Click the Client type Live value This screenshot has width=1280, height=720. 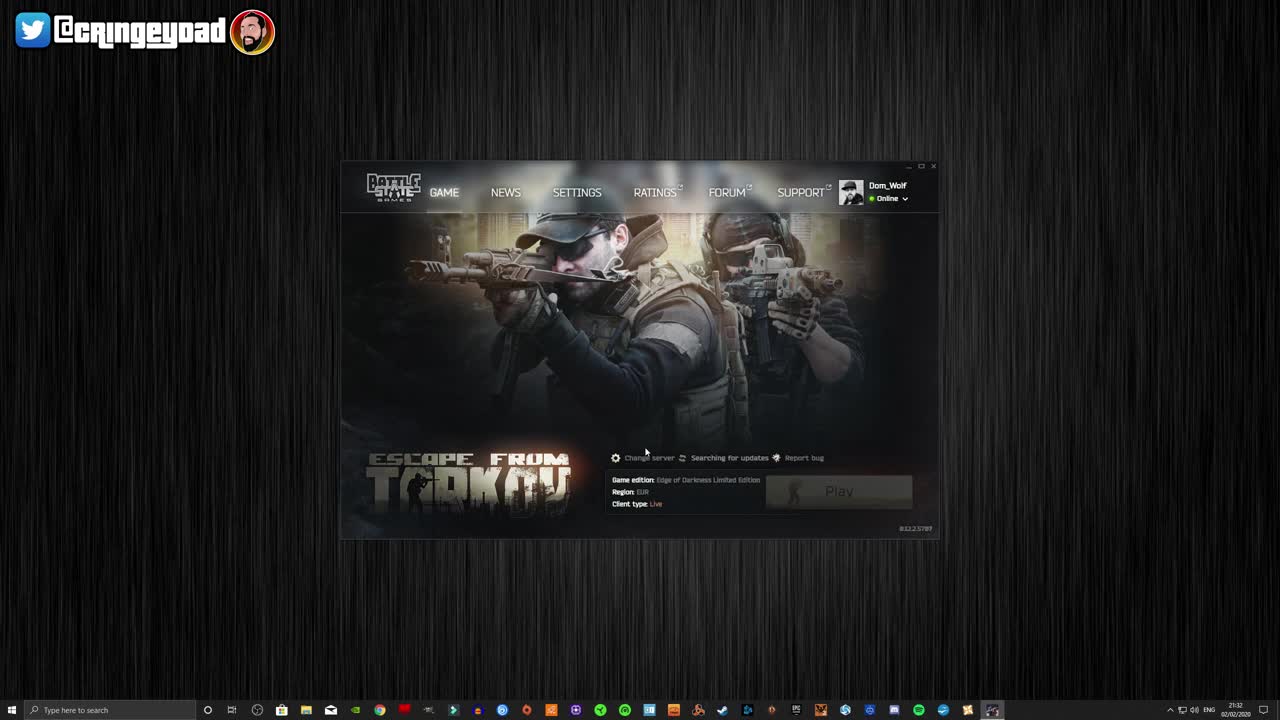click(656, 504)
